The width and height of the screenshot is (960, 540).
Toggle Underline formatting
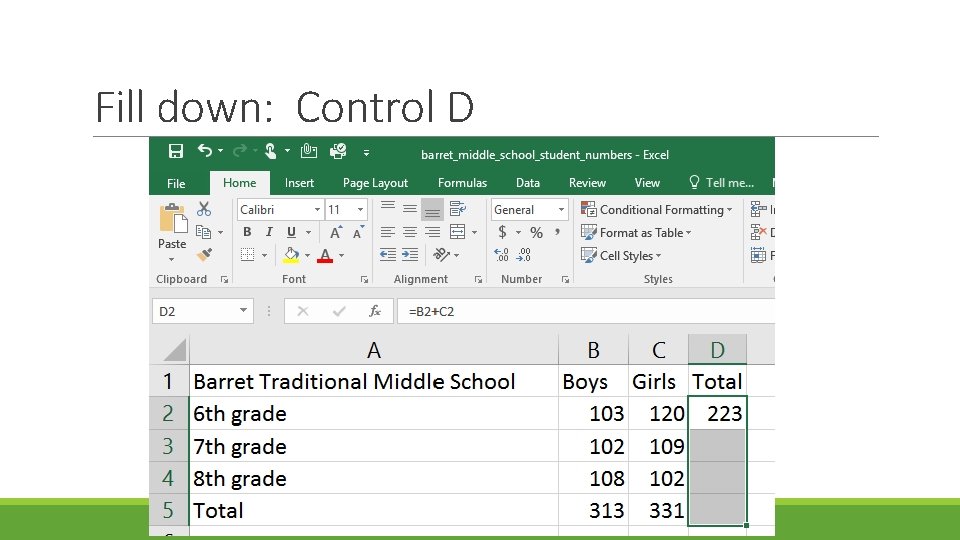(x=291, y=232)
